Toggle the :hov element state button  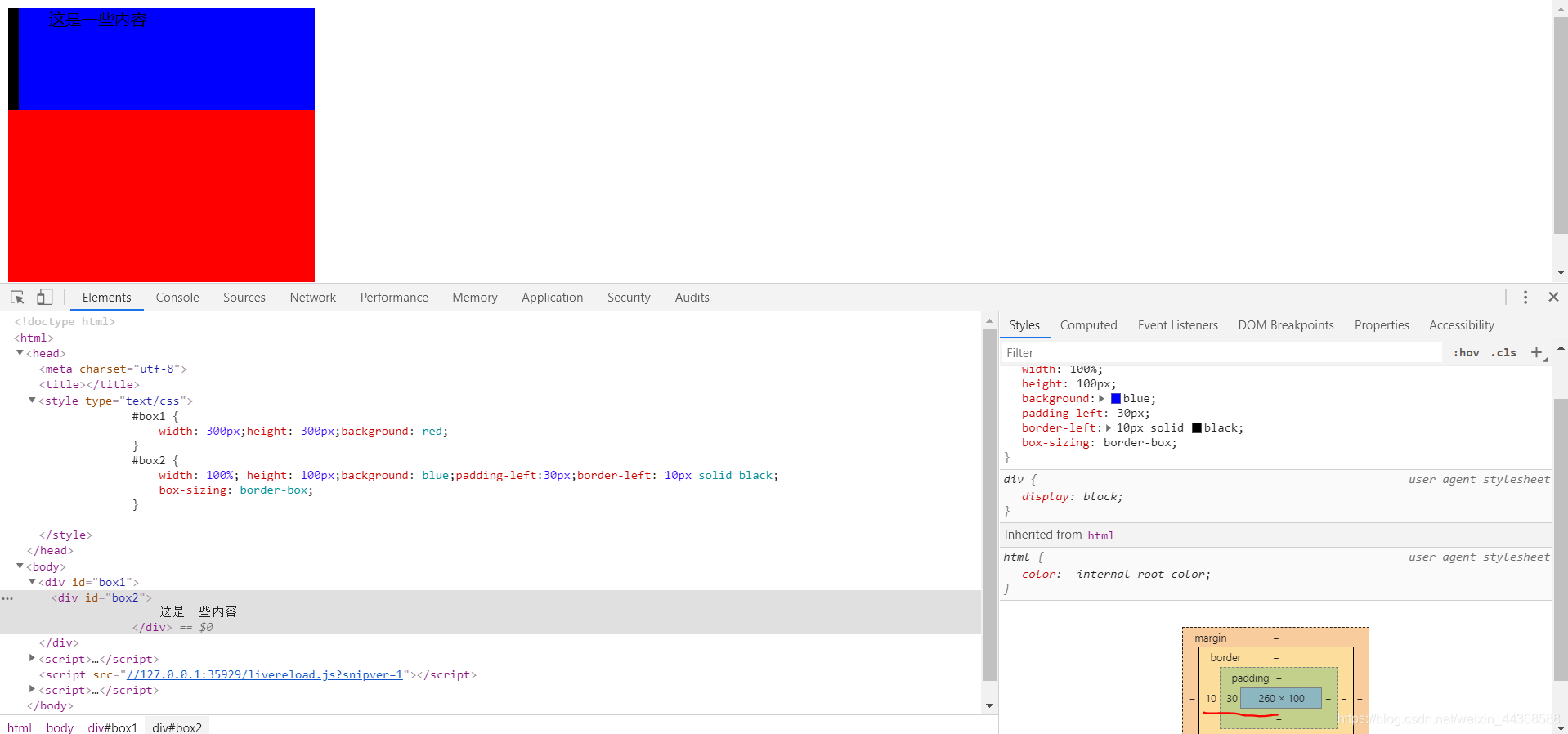click(x=1466, y=353)
